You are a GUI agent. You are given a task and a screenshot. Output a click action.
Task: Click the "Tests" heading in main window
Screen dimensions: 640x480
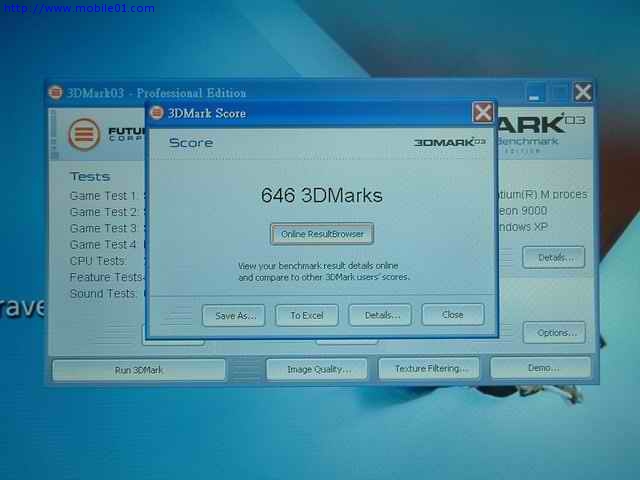coord(90,176)
